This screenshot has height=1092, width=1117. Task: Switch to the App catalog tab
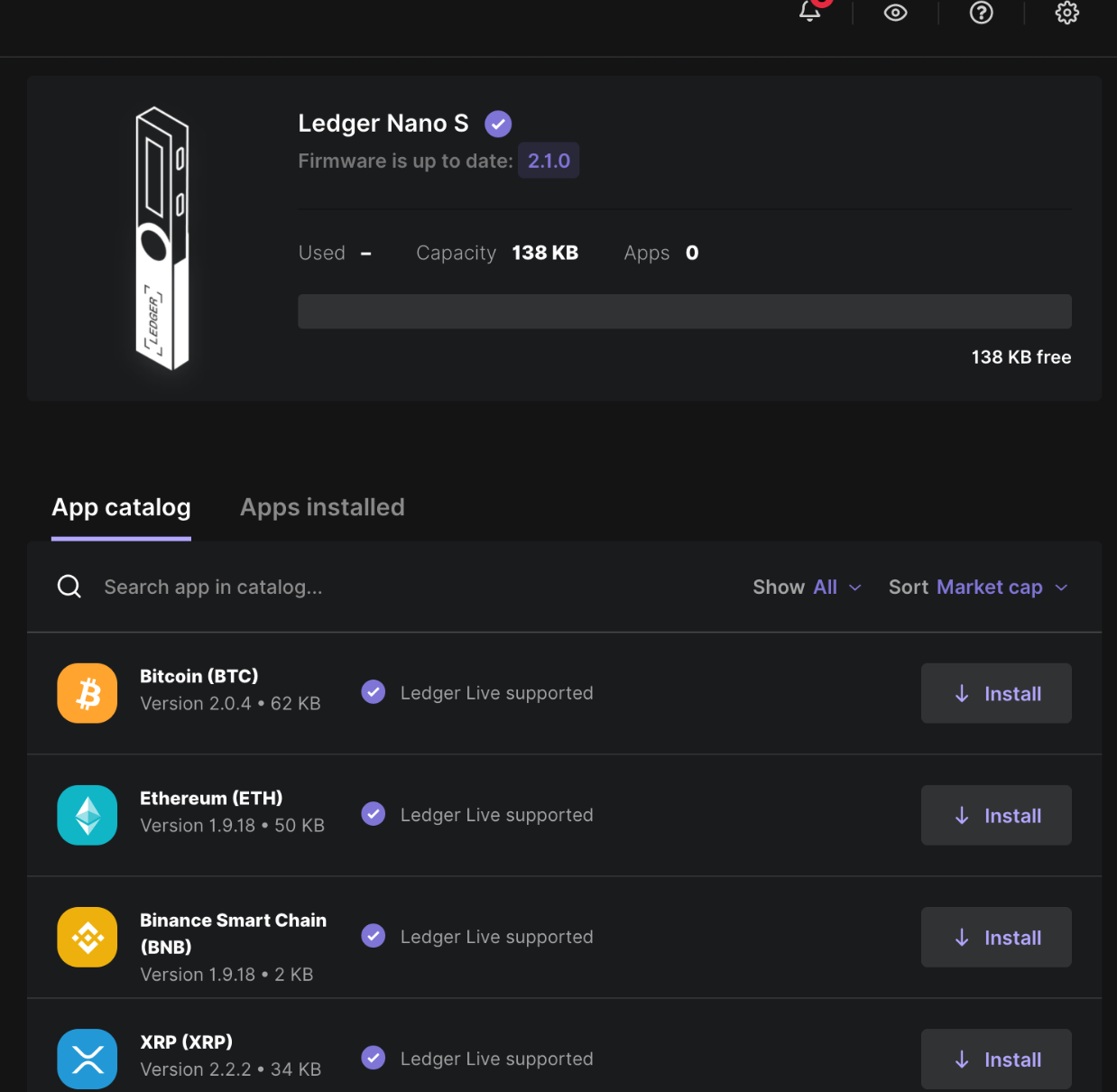pyautogui.click(x=121, y=507)
